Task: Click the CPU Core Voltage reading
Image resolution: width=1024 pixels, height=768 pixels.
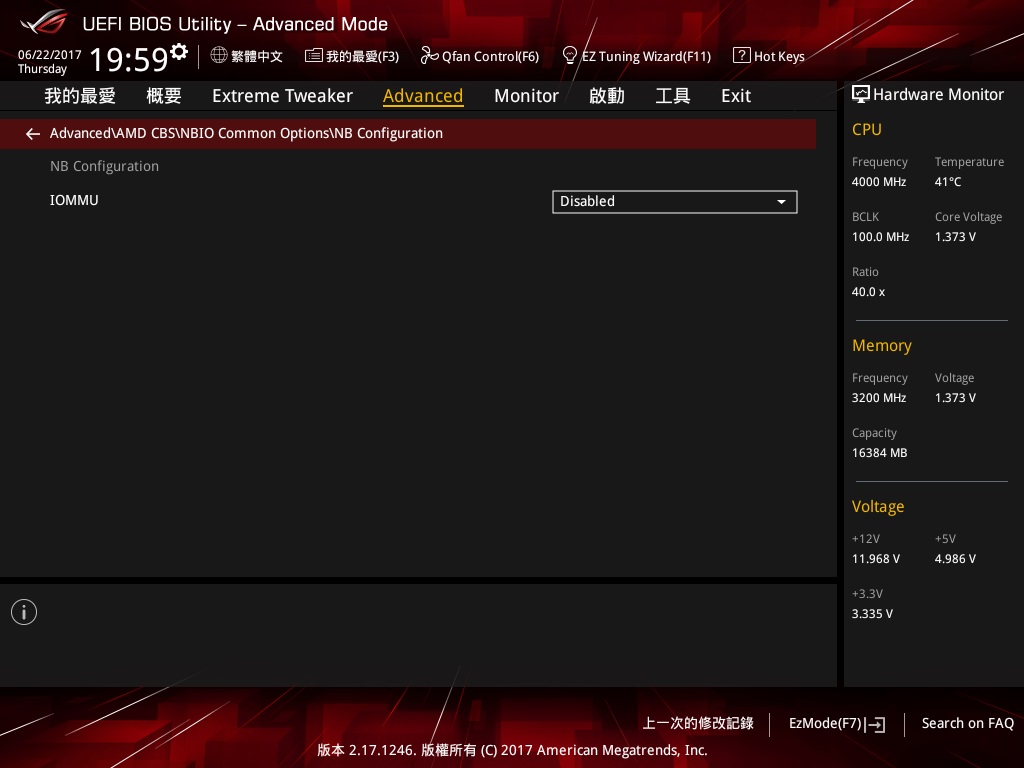Action: [955, 237]
